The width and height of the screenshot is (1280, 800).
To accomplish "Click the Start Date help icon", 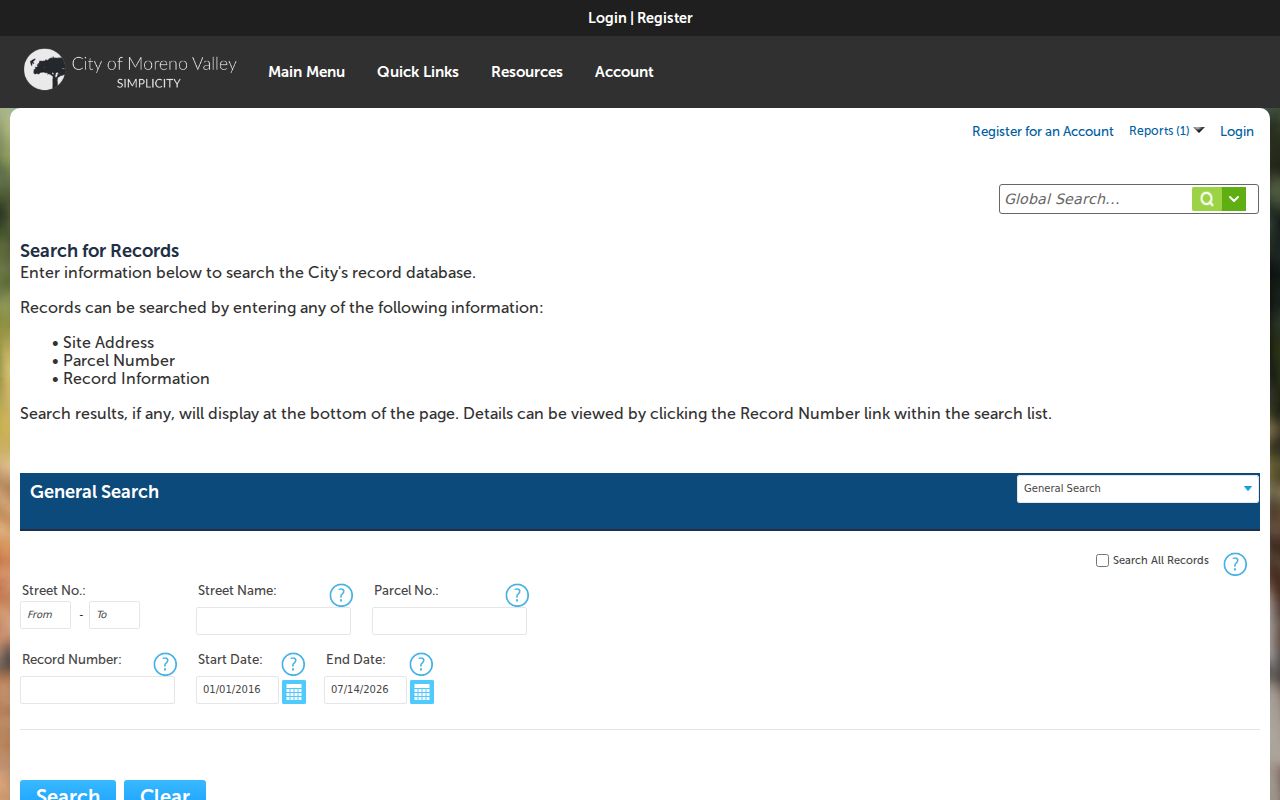I will 293,664.
